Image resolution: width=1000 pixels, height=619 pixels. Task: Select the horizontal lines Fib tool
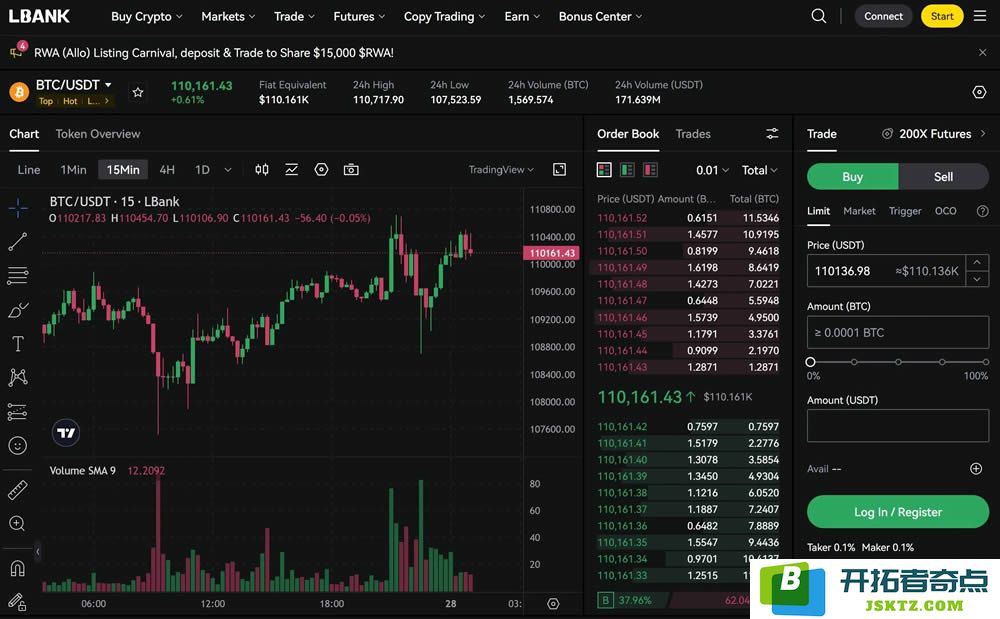coord(18,275)
